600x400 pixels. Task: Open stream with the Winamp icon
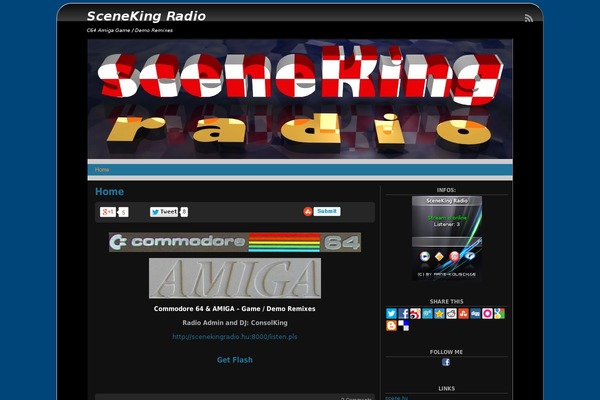[439, 256]
